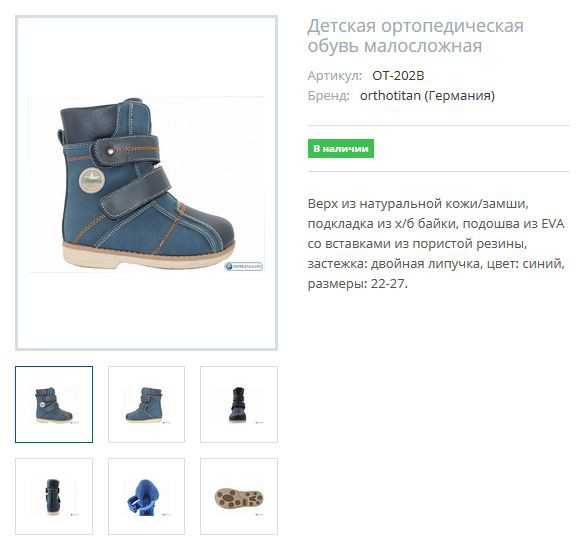Open the large blue boot product image
The width and height of the screenshot is (578, 545).
[146, 183]
